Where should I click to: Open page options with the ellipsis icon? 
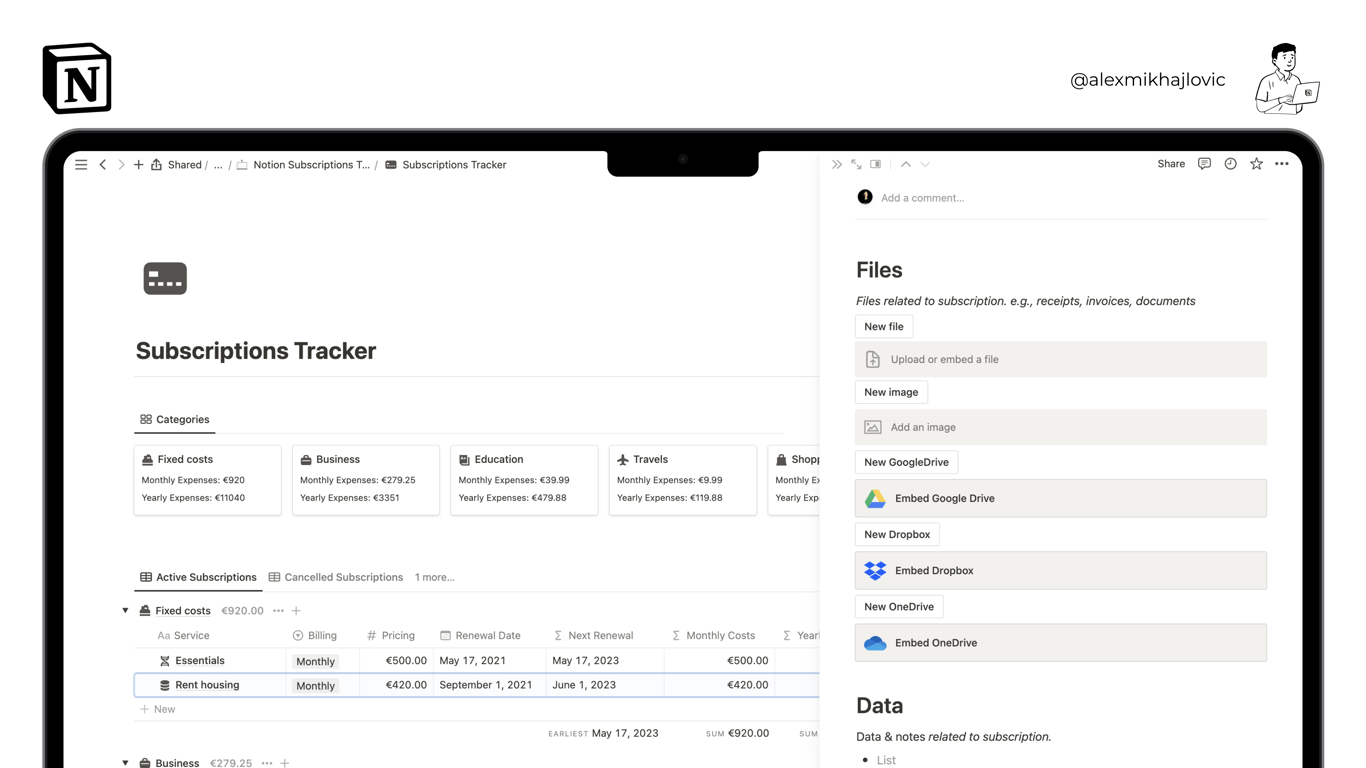coord(1281,164)
